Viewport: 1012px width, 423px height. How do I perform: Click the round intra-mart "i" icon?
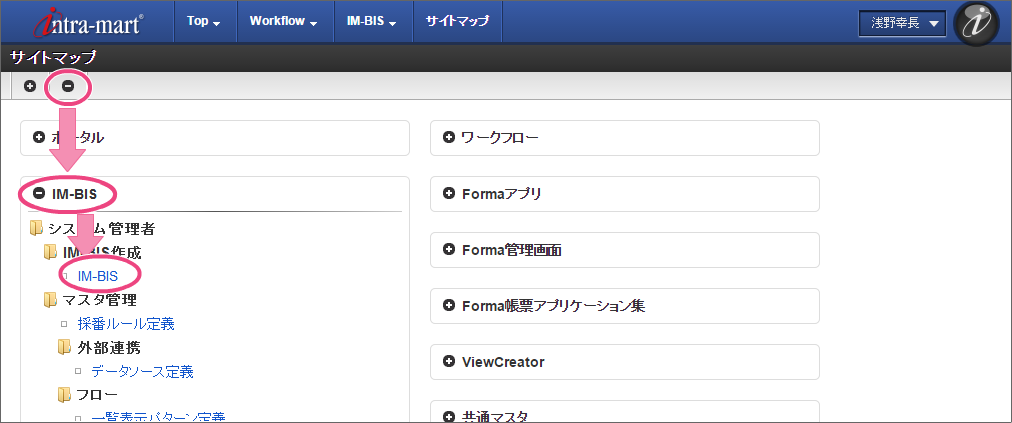coord(983,23)
